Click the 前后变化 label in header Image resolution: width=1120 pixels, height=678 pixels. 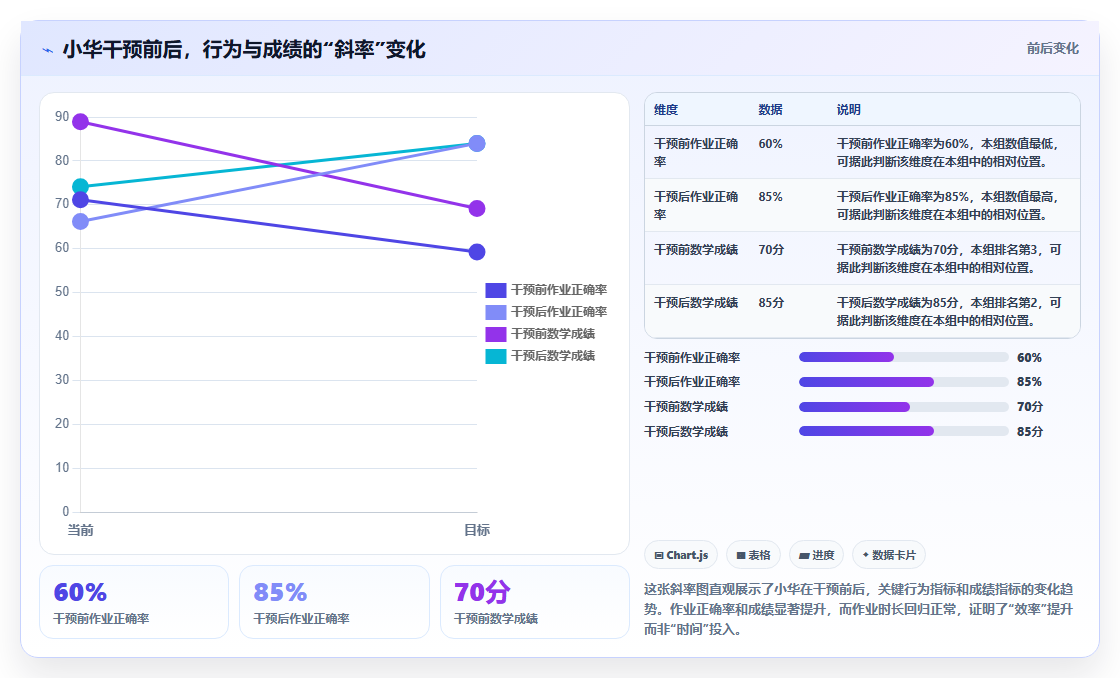pos(1052,49)
